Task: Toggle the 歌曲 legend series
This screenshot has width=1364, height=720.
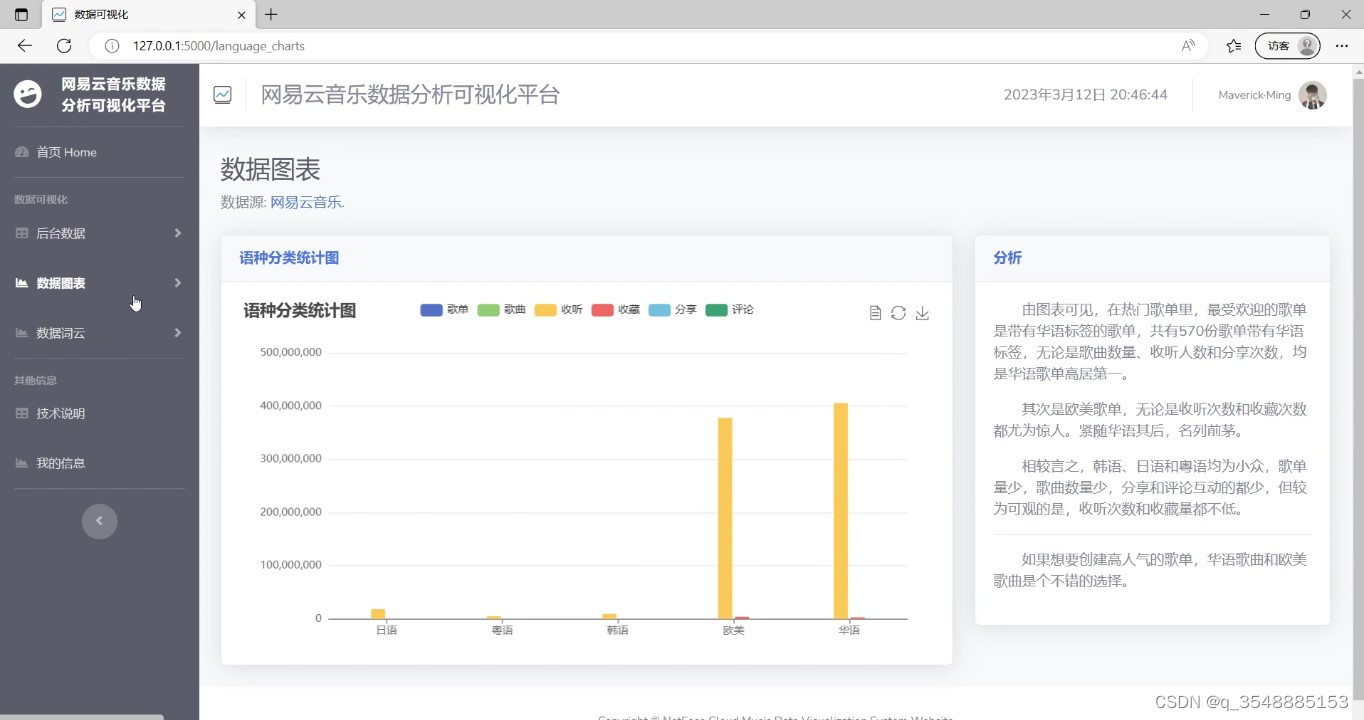Action: pos(501,310)
